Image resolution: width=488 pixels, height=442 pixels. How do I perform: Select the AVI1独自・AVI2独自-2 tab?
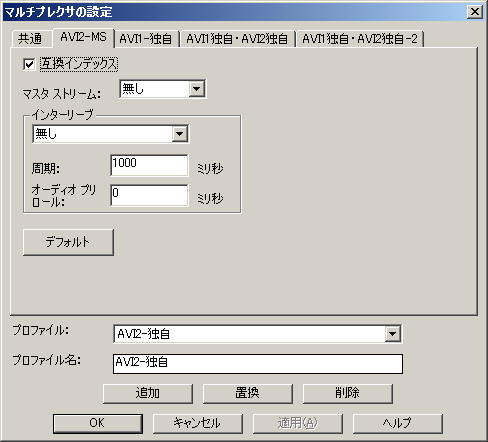pos(360,39)
